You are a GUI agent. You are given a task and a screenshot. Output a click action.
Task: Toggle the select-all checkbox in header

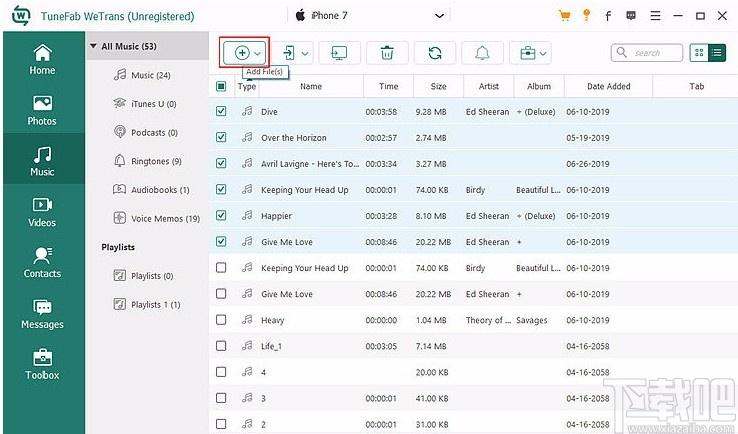coord(221,86)
